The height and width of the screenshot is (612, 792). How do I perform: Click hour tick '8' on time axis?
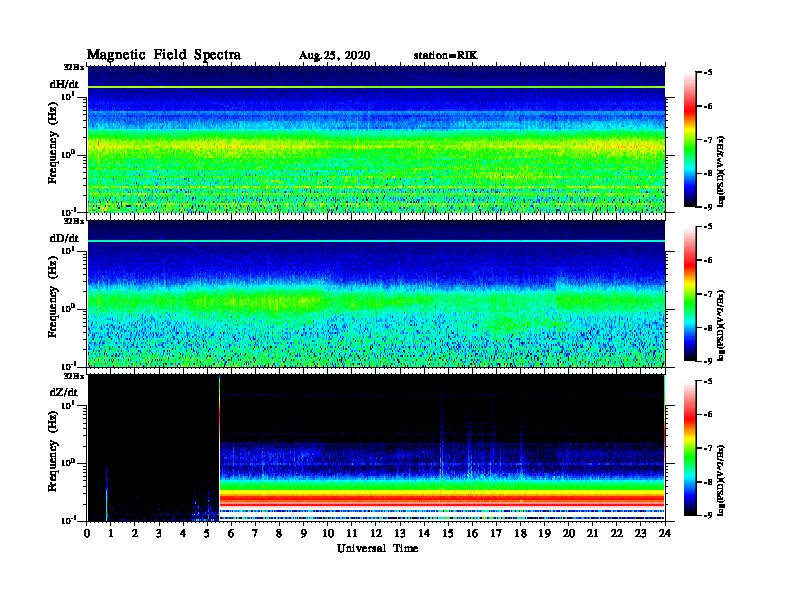[279, 533]
